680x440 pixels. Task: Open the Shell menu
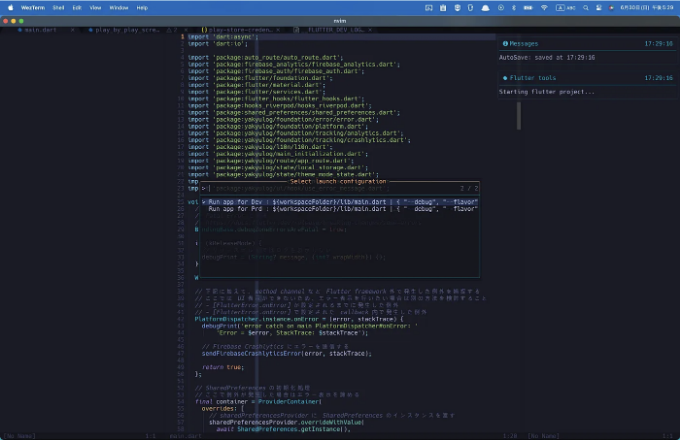tap(59, 8)
